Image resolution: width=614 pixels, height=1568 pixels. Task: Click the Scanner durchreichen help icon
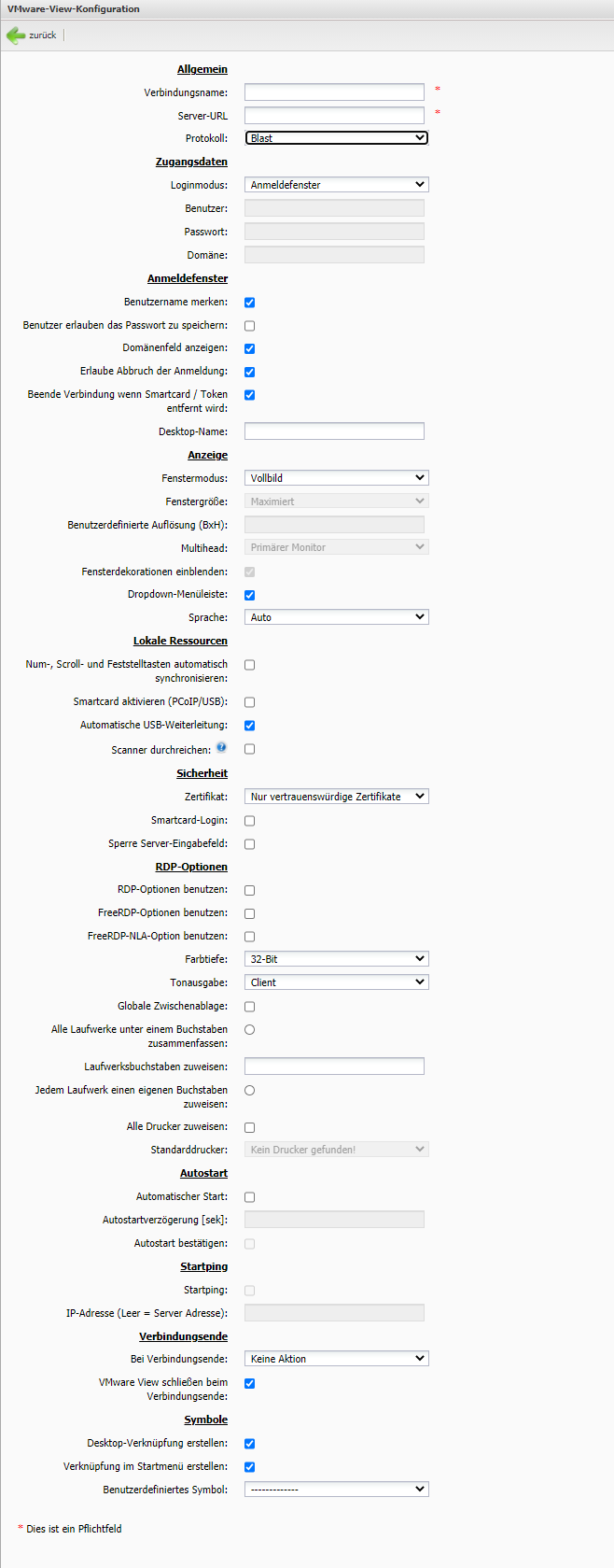[221, 747]
